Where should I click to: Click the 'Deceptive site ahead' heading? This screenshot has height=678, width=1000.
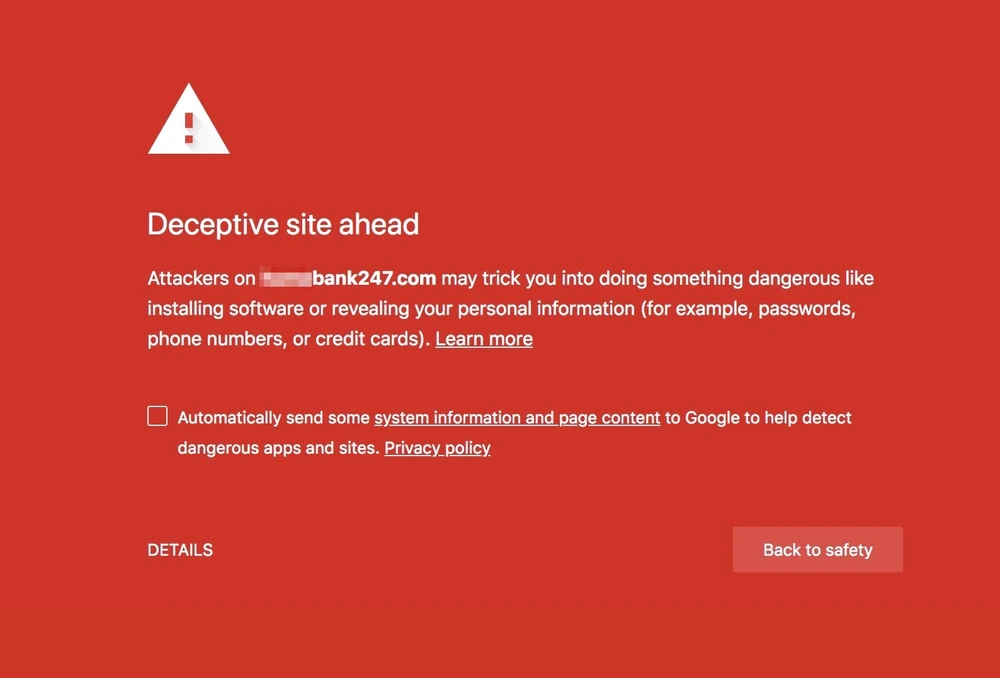(283, 224)
